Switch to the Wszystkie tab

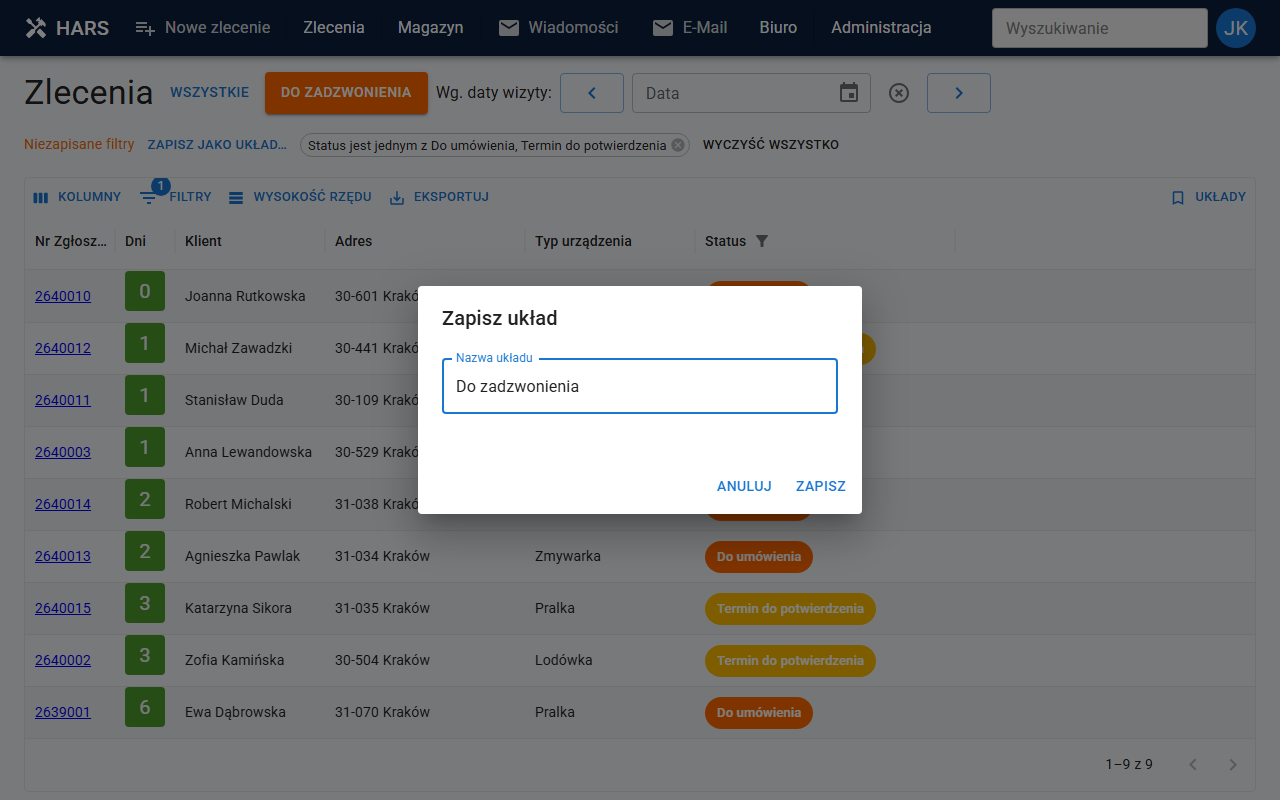click(x=209, y=93)
